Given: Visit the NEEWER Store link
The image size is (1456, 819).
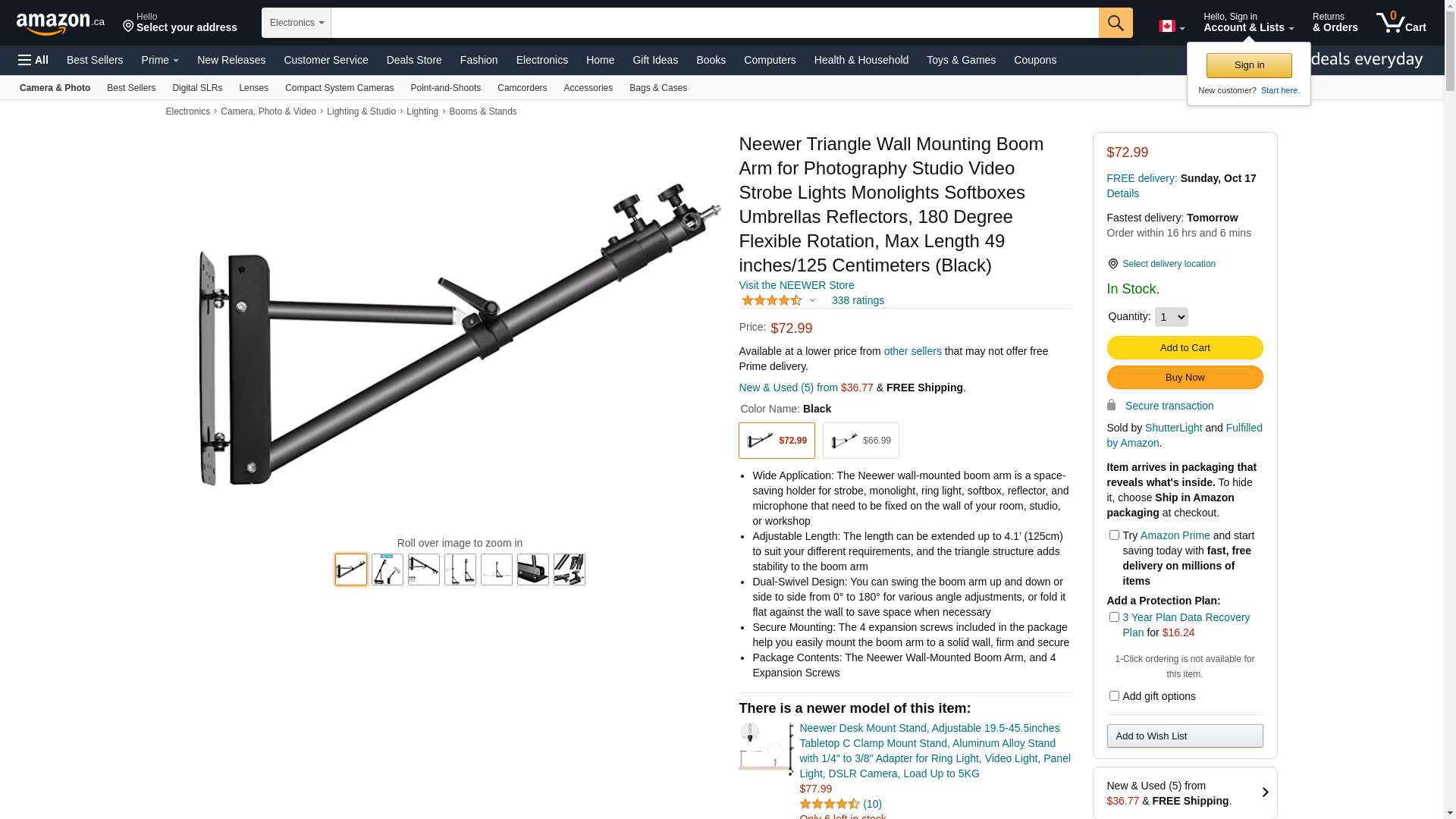Looking at the screenshot, I should pos(796,285).
